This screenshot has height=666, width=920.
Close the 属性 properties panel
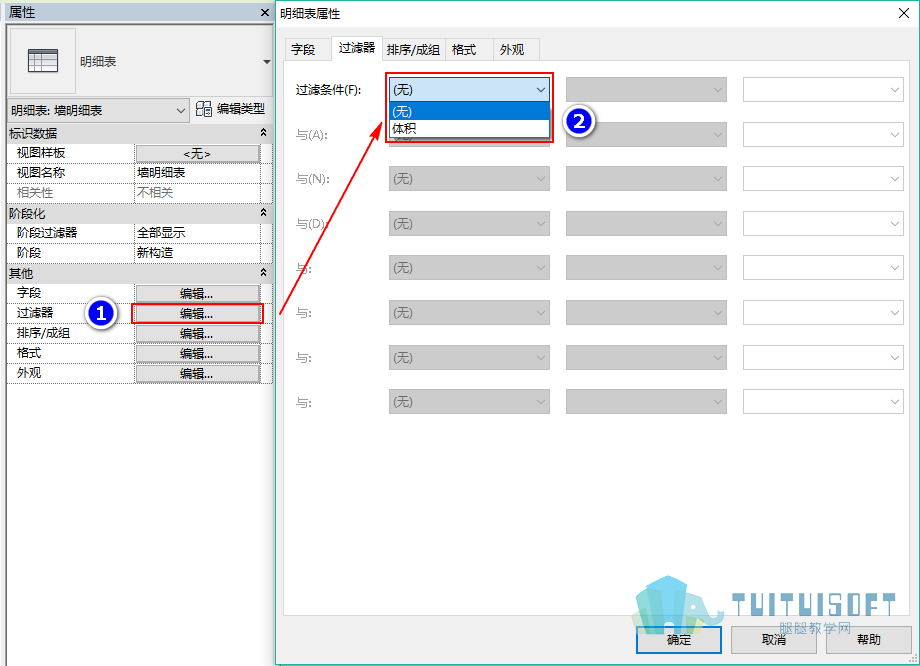click(x=265, y=12)
